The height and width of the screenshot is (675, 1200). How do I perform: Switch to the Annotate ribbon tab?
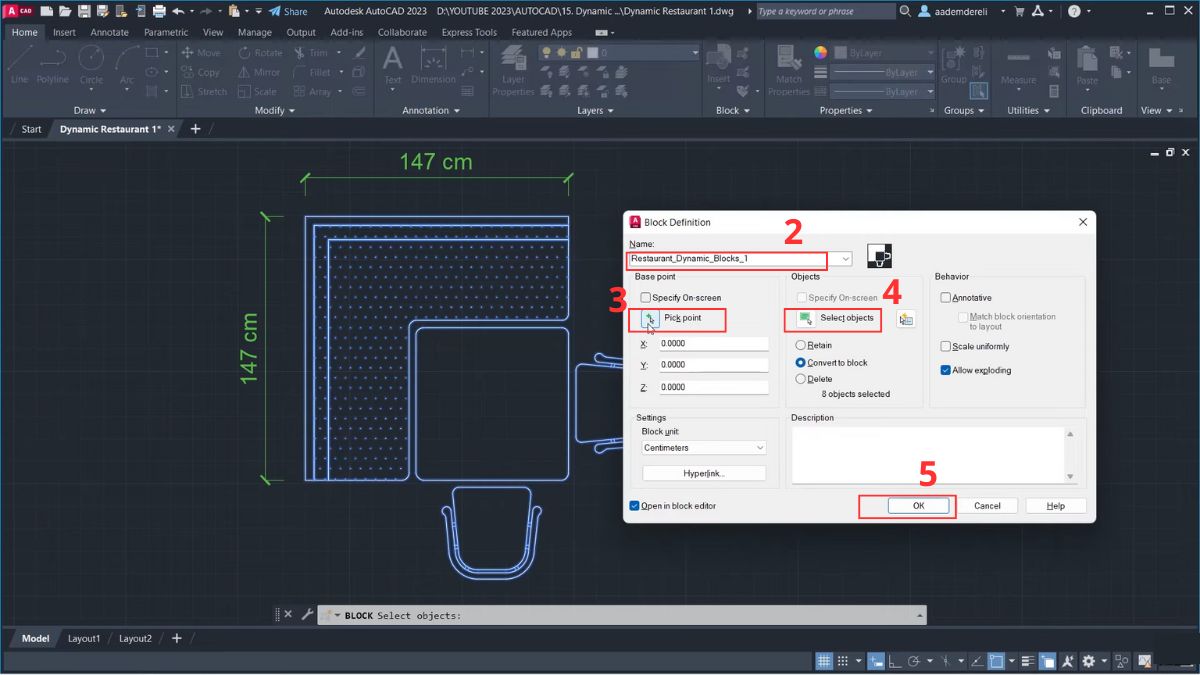pos(109,31)
